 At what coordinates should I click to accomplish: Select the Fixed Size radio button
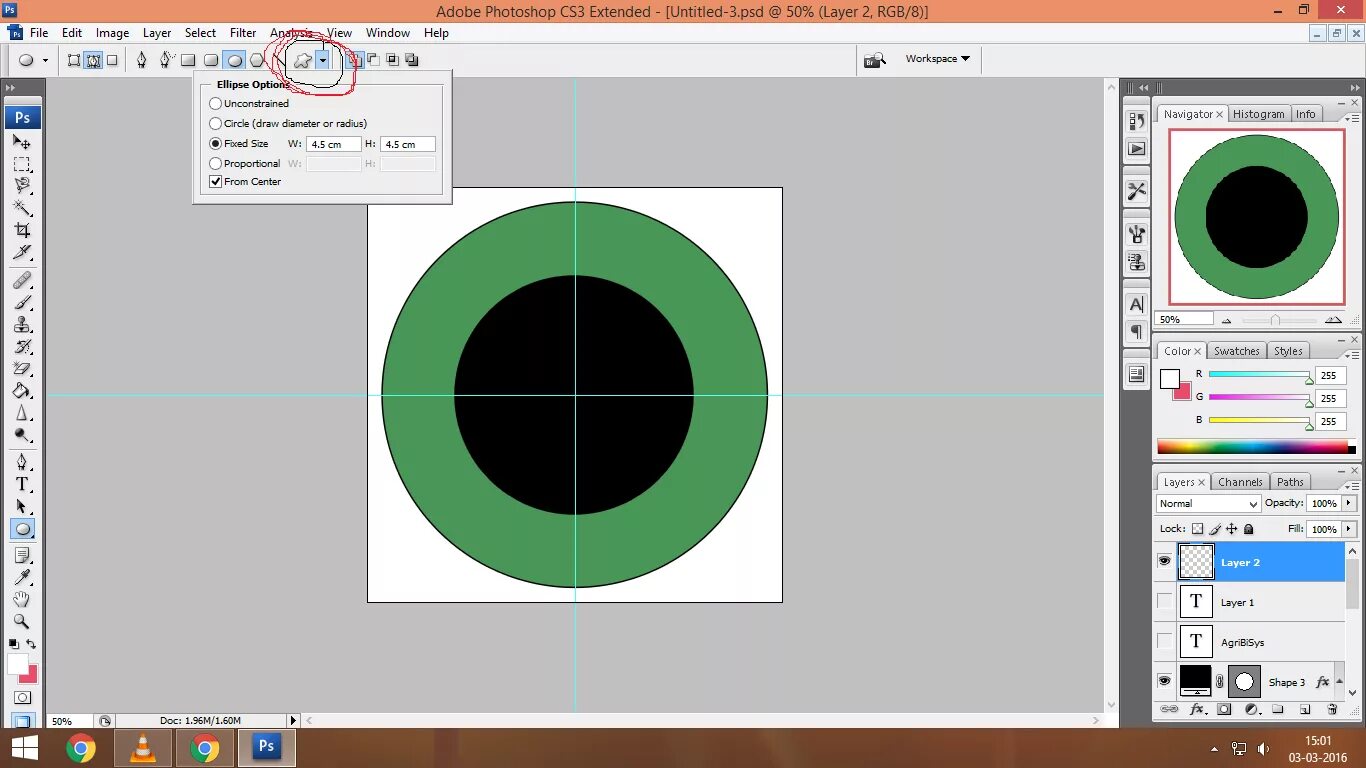215,143
